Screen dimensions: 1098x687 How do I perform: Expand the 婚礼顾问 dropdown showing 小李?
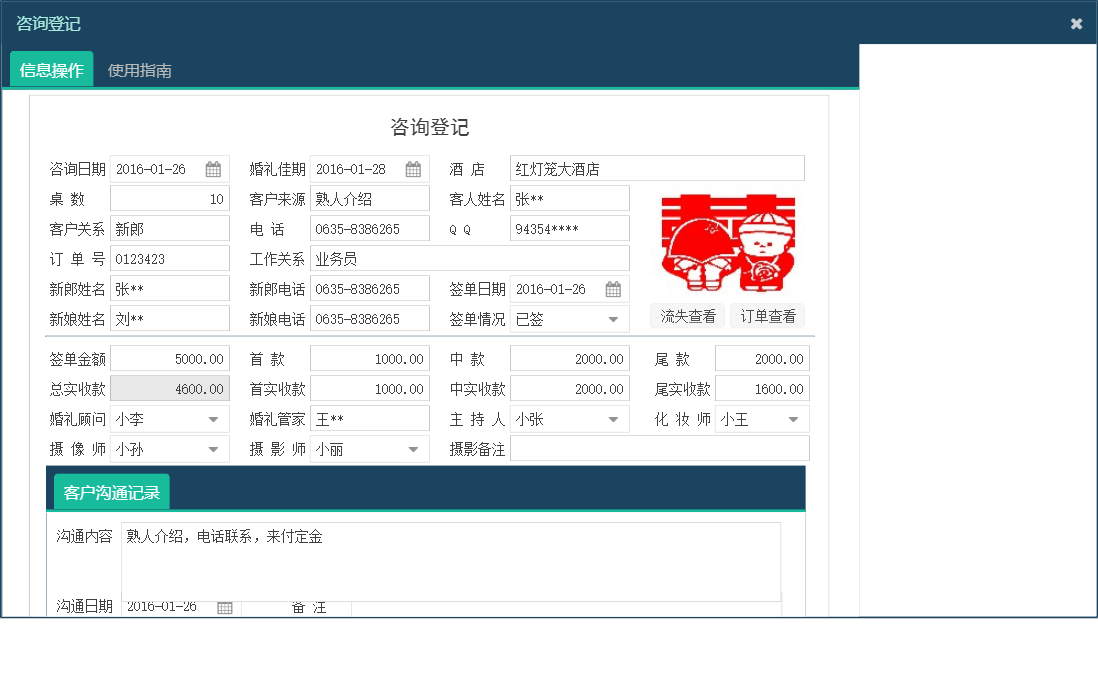pyautogui.click(x=213, y=418)
